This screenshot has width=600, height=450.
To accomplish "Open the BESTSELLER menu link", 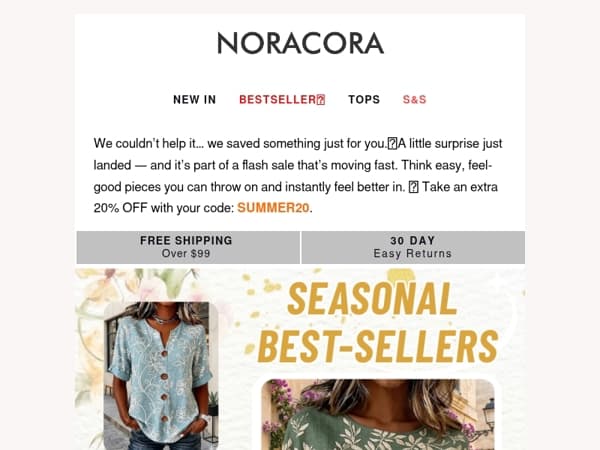I will 282,99.
